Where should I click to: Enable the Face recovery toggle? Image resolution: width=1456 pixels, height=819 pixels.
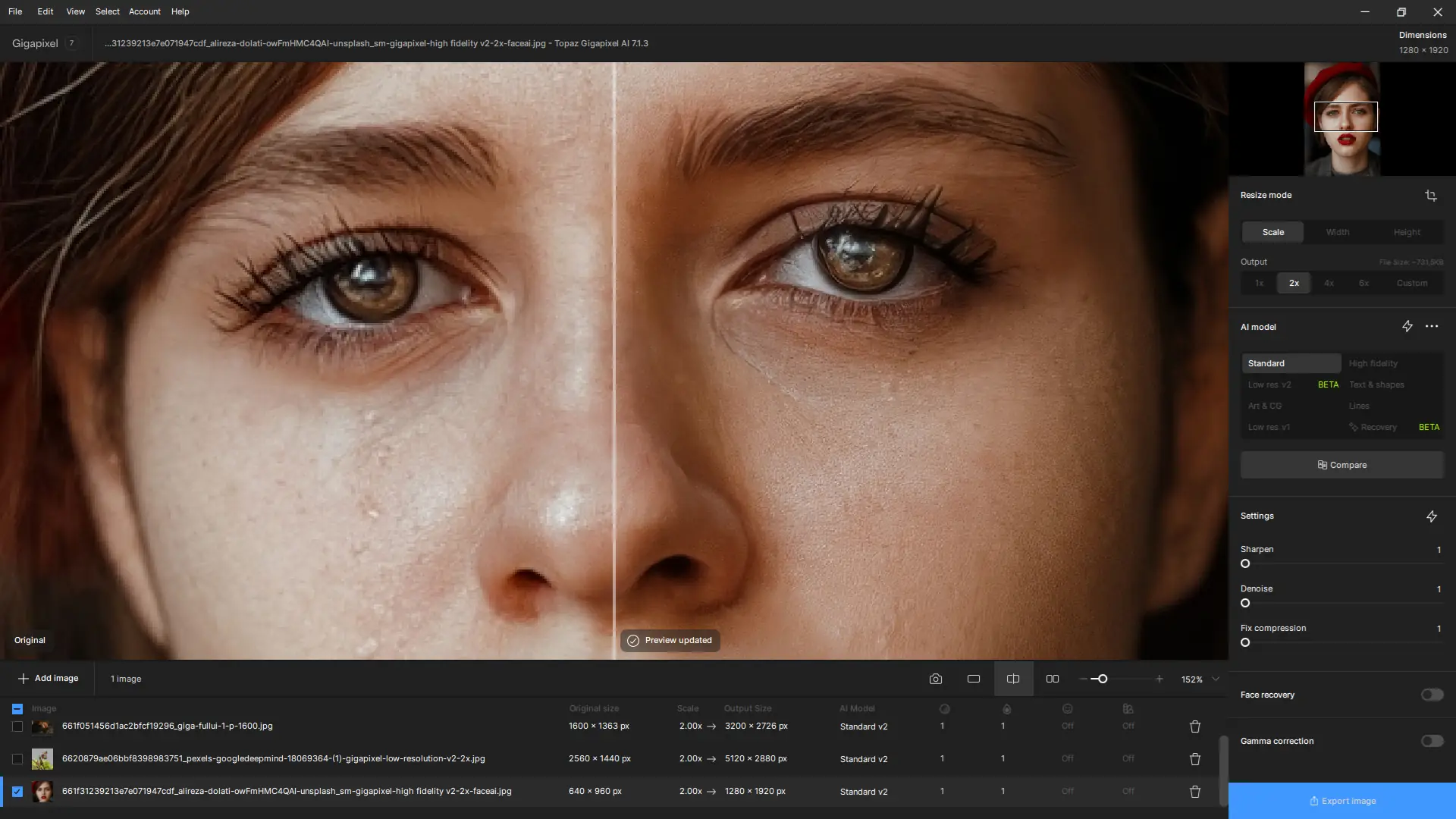1432,695
